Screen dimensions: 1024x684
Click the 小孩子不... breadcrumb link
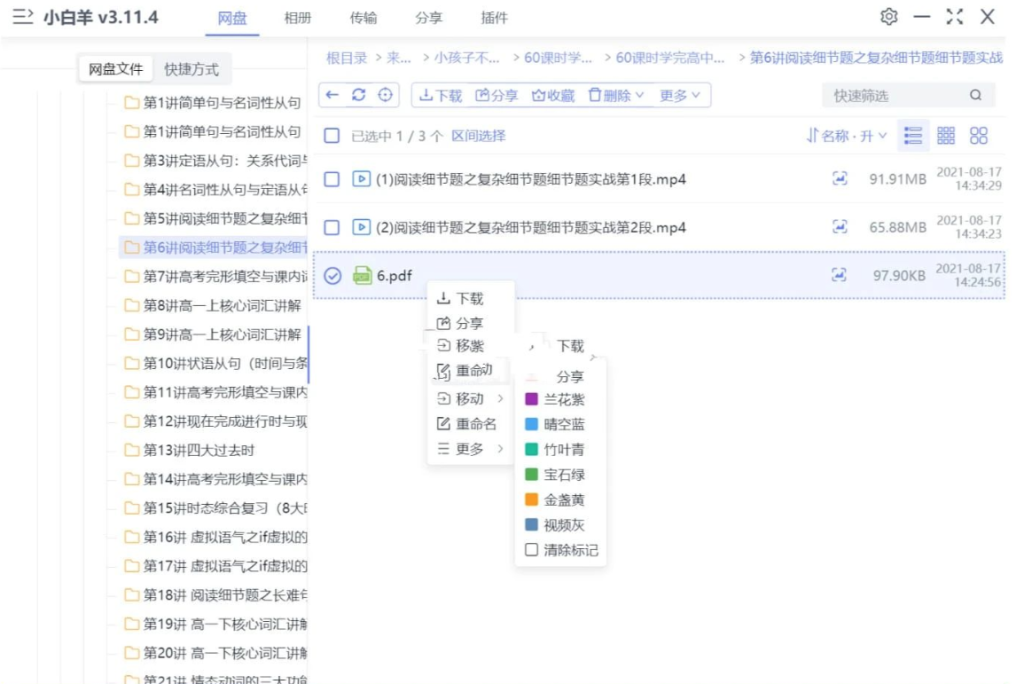[x=466, y=58]
